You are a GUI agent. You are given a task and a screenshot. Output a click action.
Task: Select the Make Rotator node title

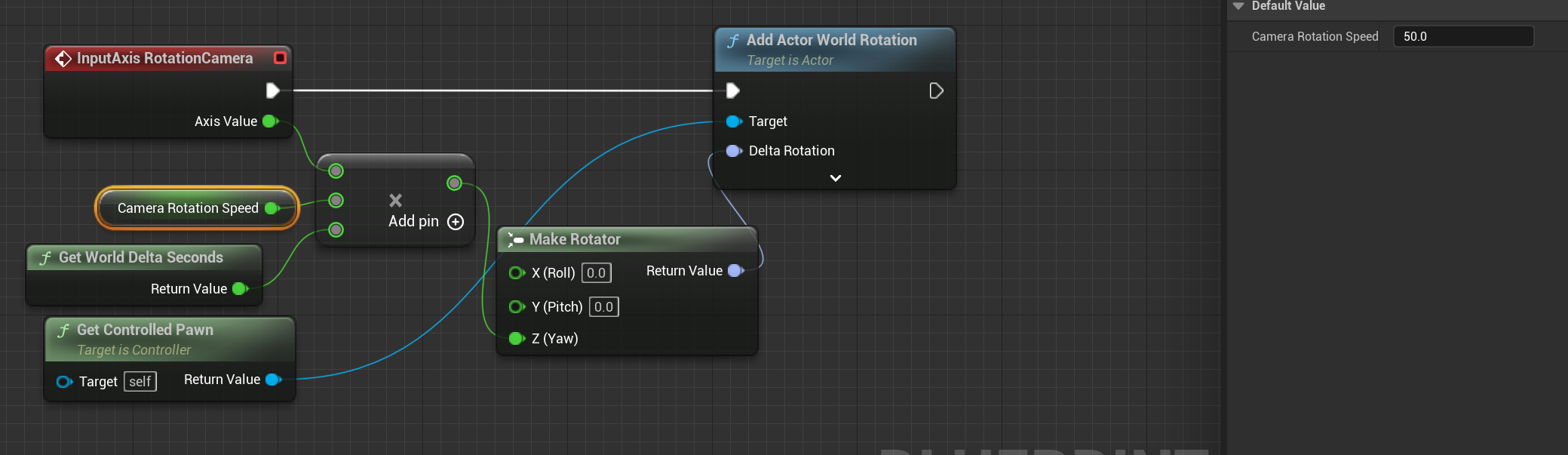click(x=575, y=239)
